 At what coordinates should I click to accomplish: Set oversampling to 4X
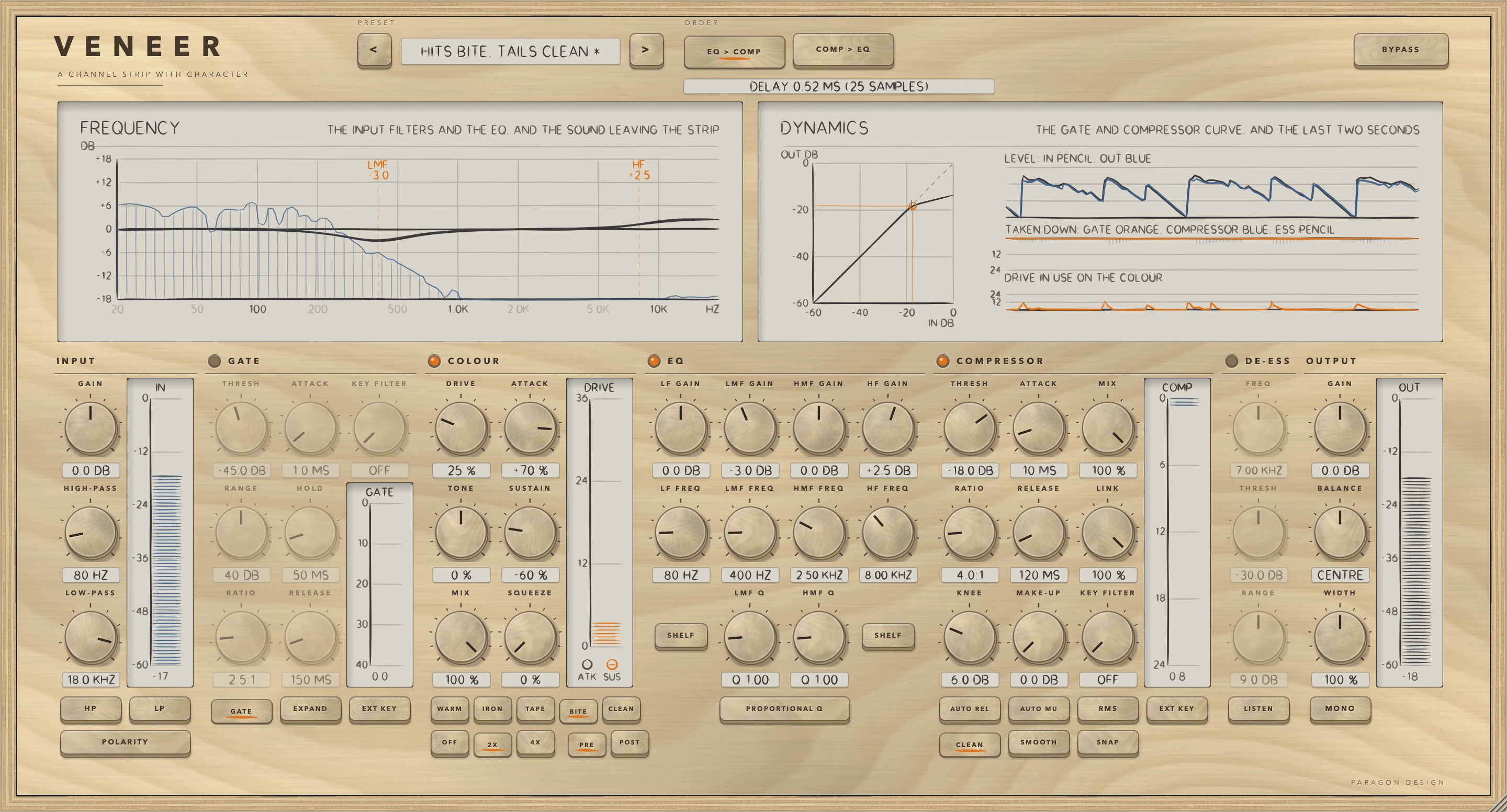point(535,742)
